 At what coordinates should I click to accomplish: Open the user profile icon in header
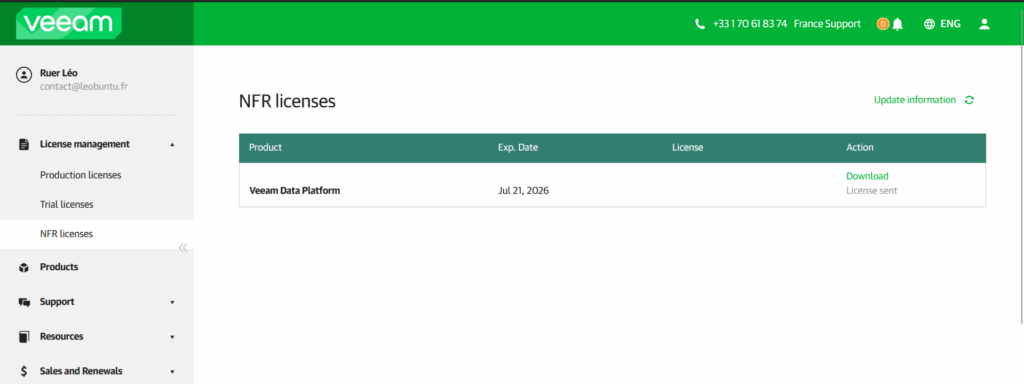click(x=984, y=24)
